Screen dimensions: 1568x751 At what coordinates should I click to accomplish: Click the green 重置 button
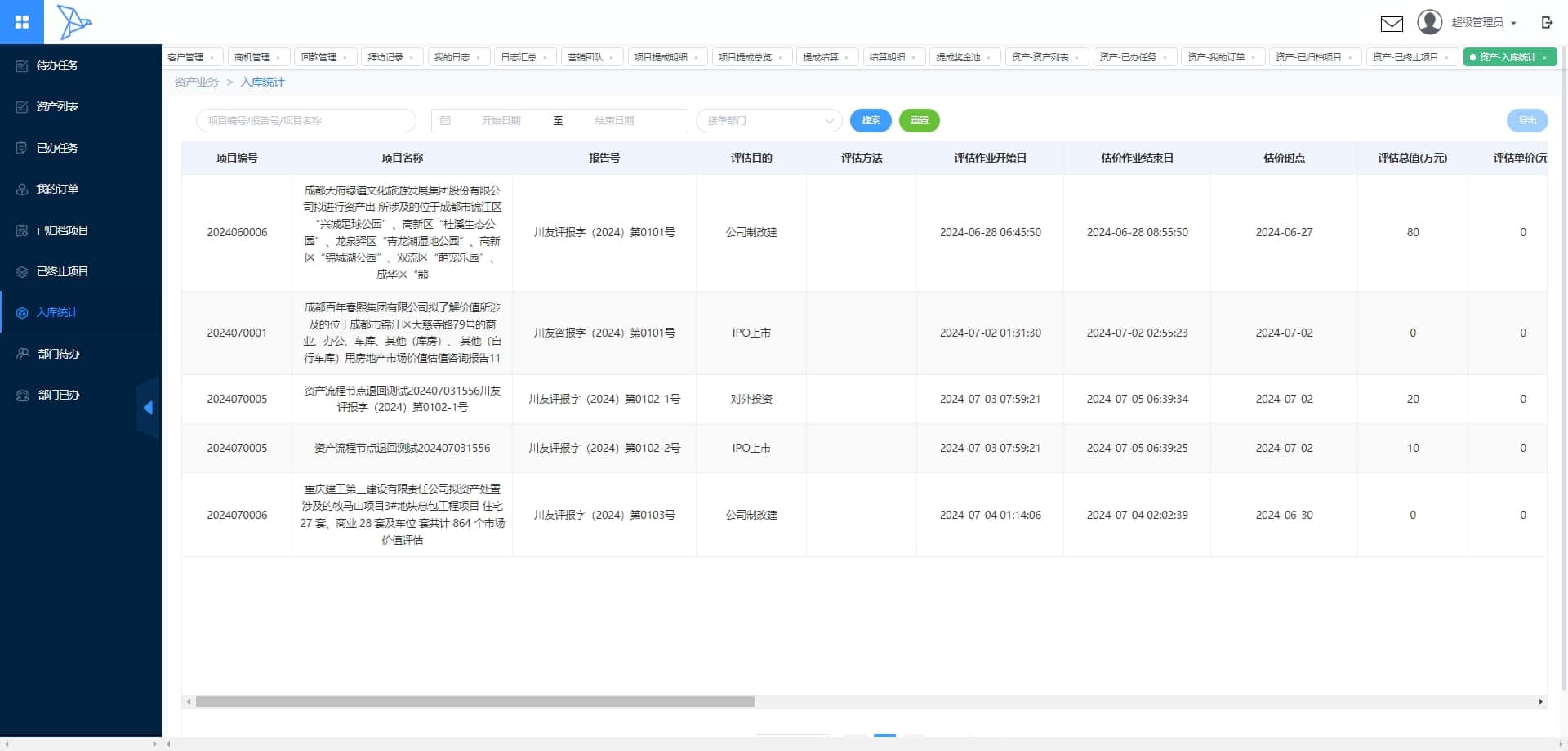click(920, 120)
